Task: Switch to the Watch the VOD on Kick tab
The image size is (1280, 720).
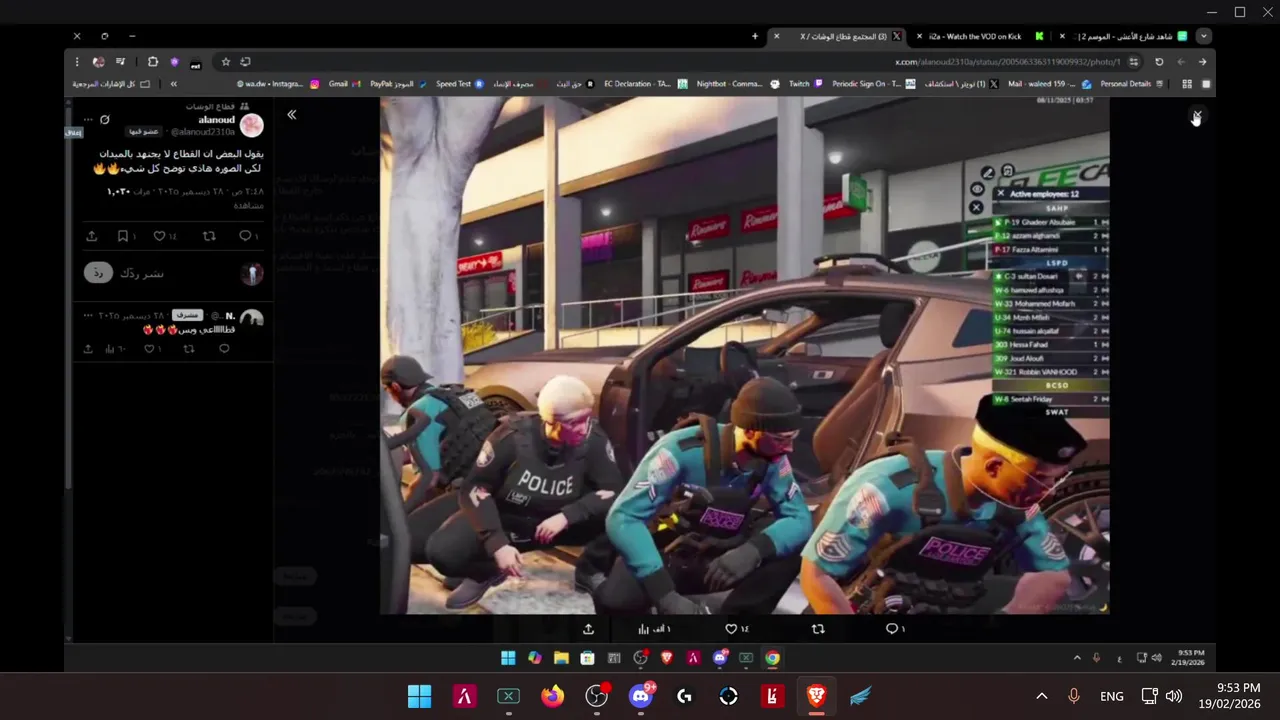Action: (982, 36)
